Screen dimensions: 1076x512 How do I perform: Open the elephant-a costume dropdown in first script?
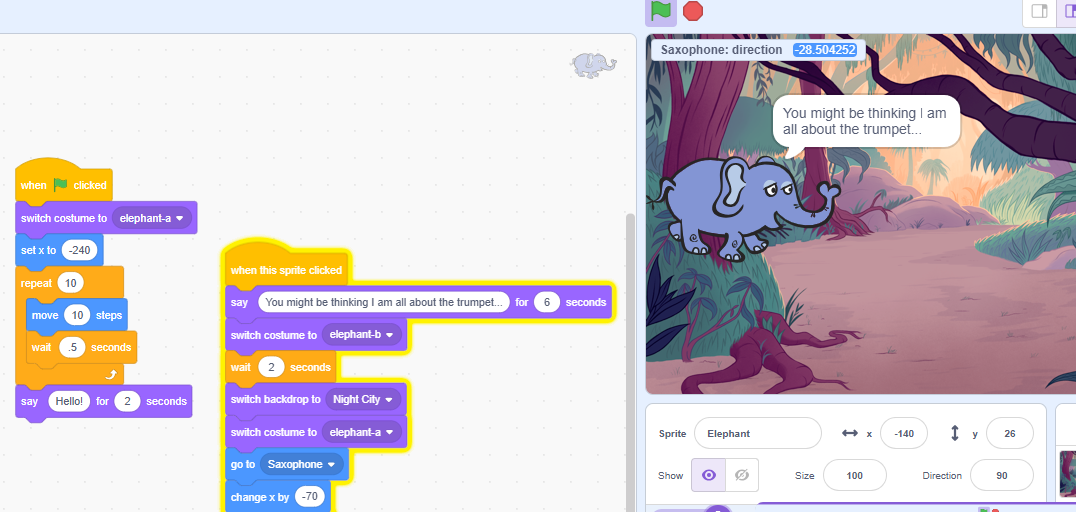(152, 218)
